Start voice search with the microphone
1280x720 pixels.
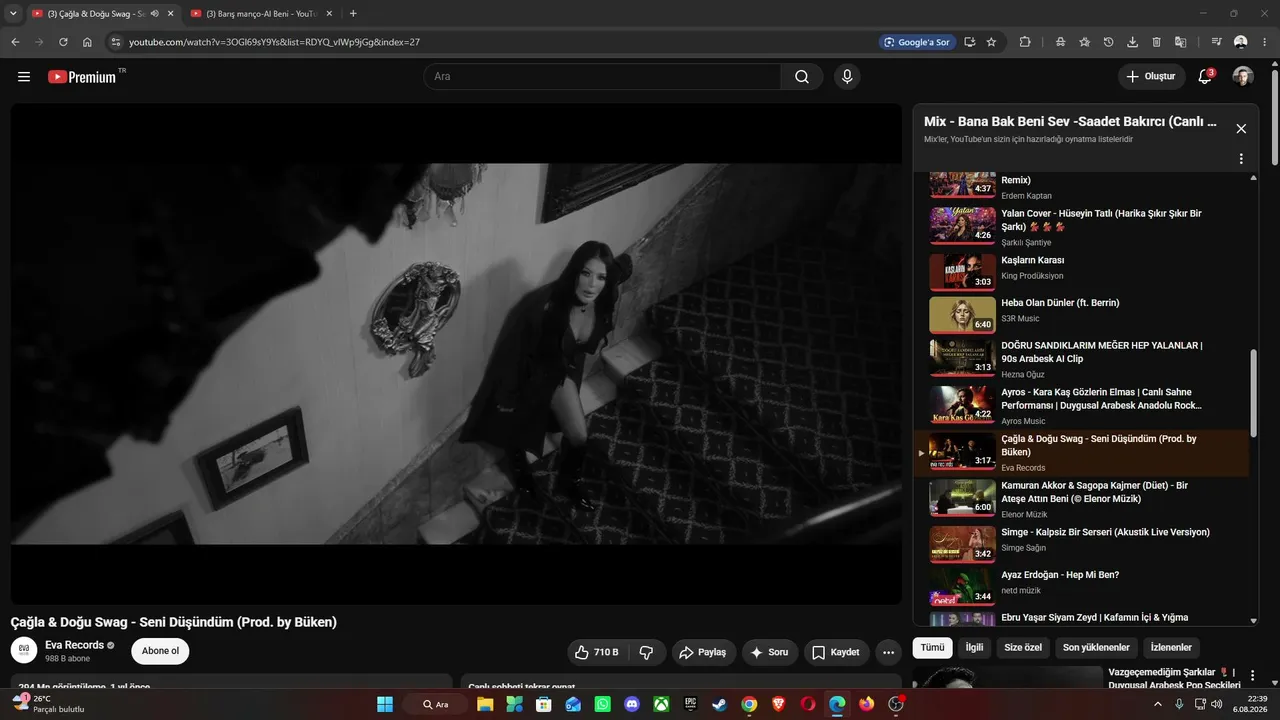click(847, 77)
